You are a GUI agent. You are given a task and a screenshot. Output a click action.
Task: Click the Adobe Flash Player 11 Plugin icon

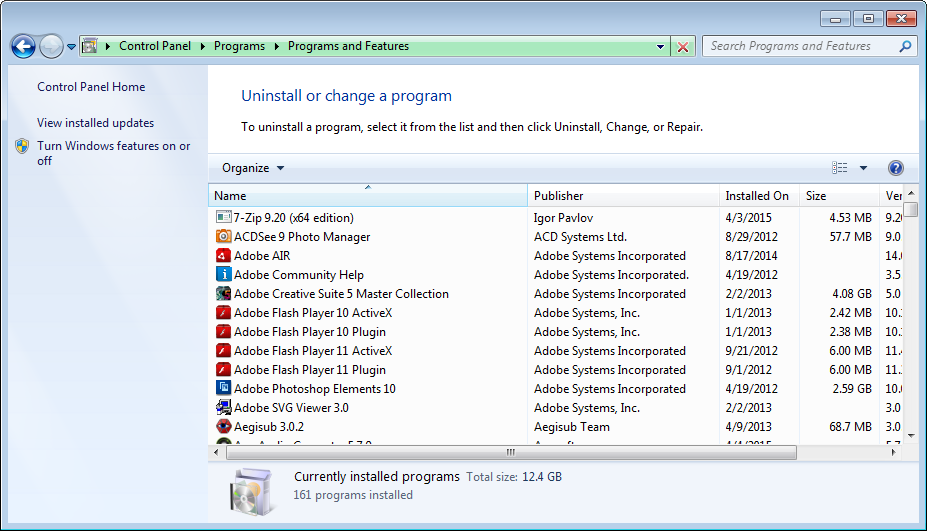click(223, 370)
